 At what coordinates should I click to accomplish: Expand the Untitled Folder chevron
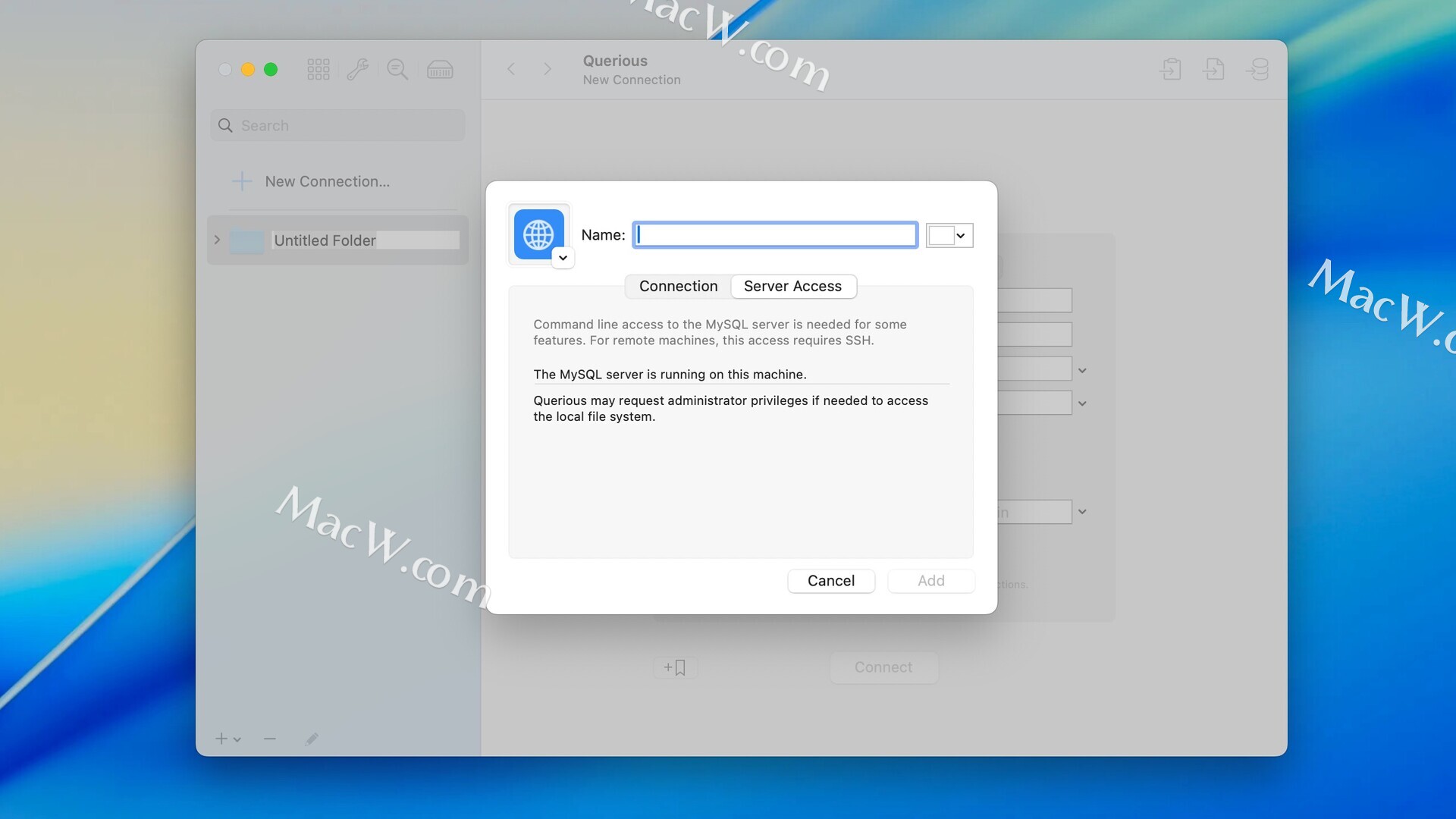tap(217, 240)
